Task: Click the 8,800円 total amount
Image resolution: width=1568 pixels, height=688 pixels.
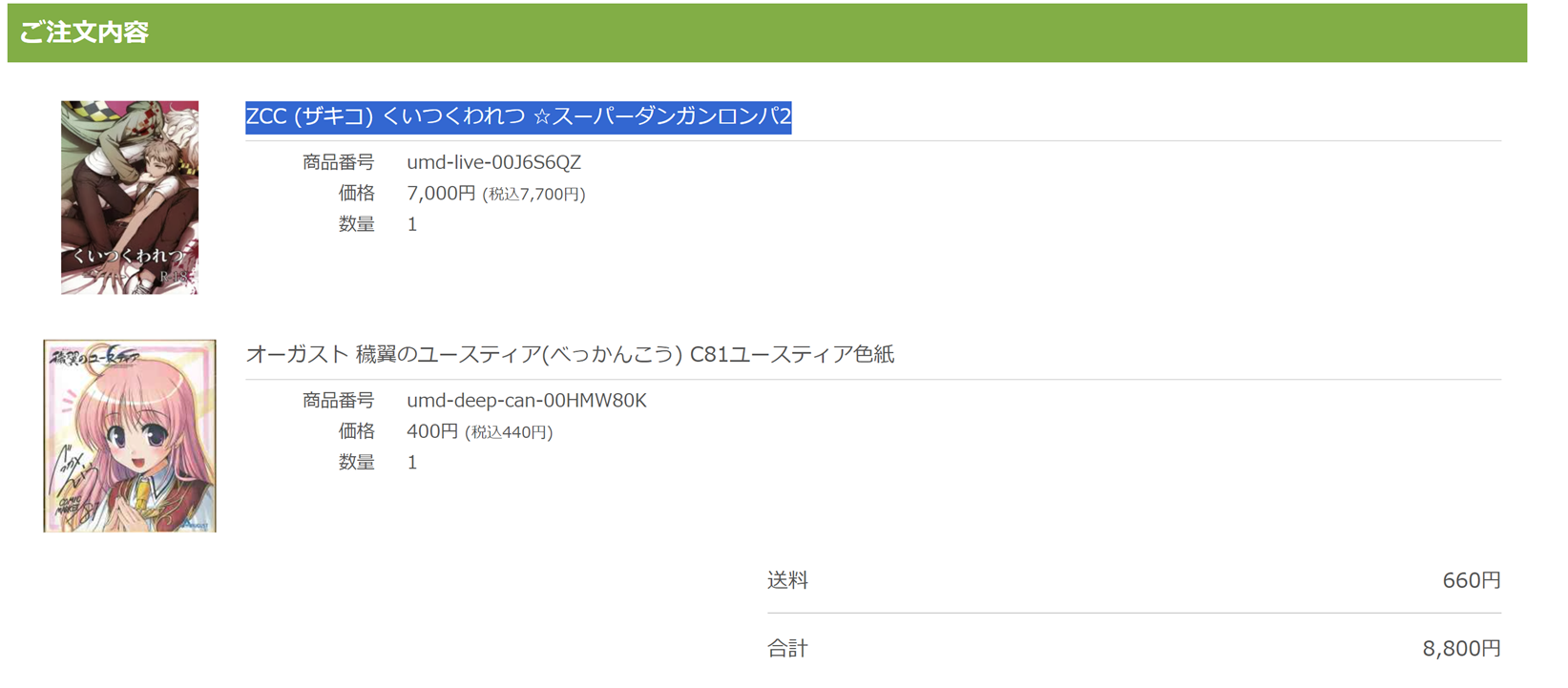Action: pyautogui.click(x=1461, y=649)
